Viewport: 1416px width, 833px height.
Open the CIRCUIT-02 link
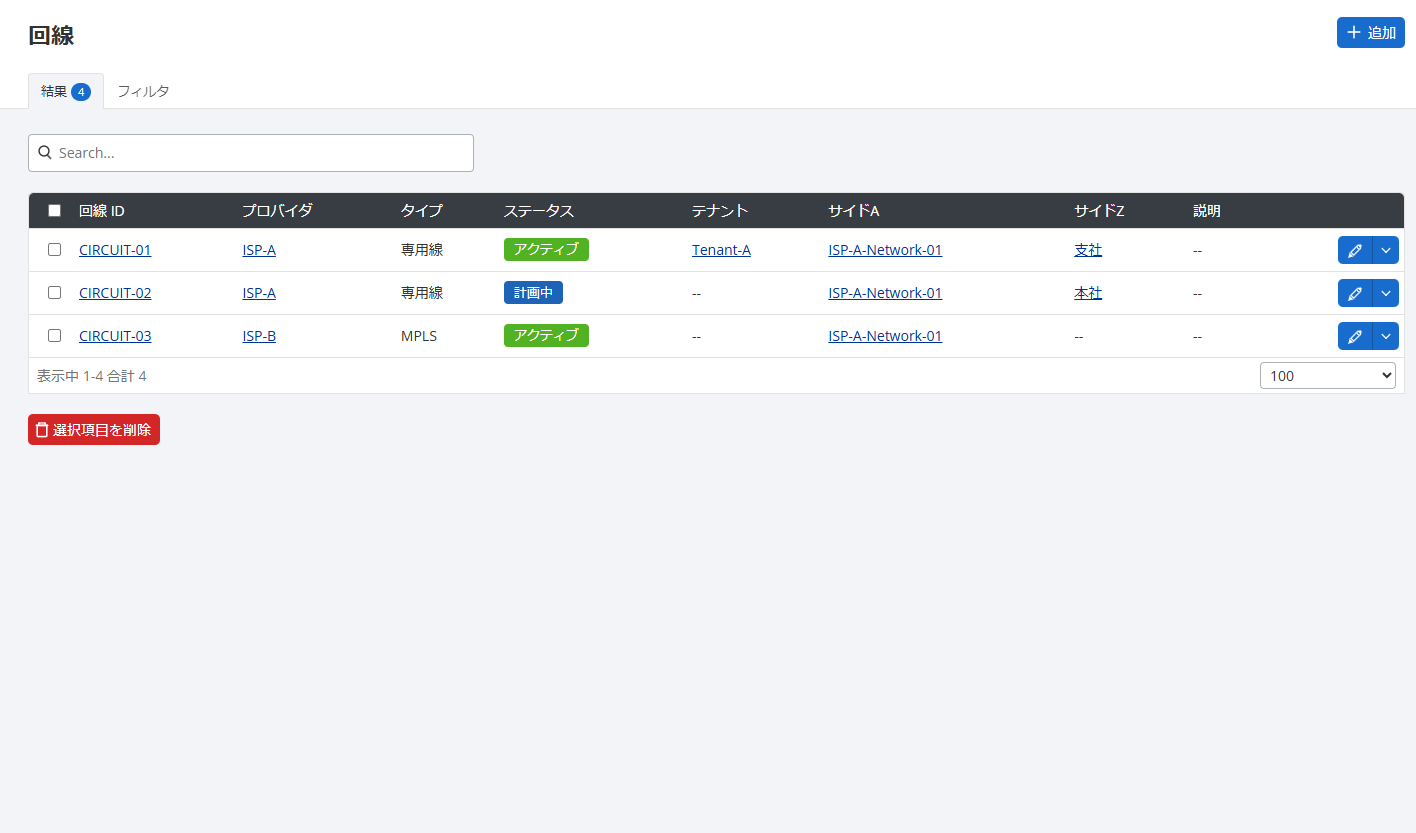pos(115,293)
